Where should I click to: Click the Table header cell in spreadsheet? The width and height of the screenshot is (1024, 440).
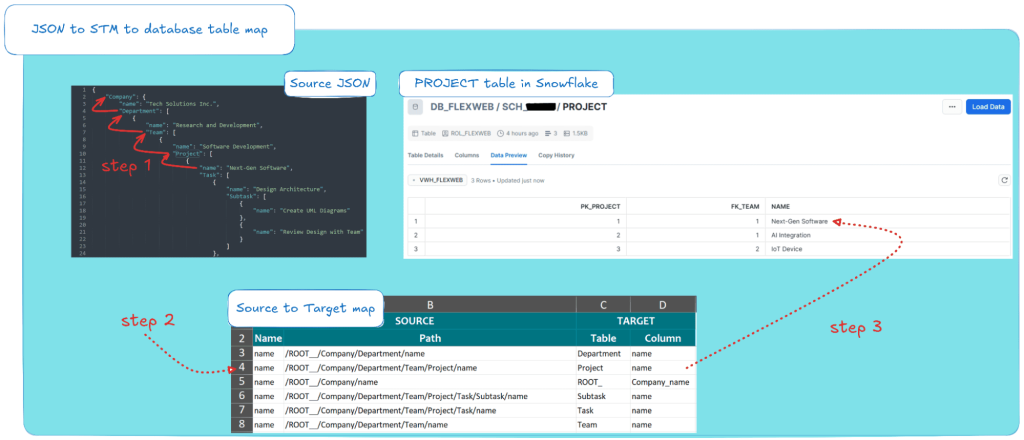(x=603, y=338)
